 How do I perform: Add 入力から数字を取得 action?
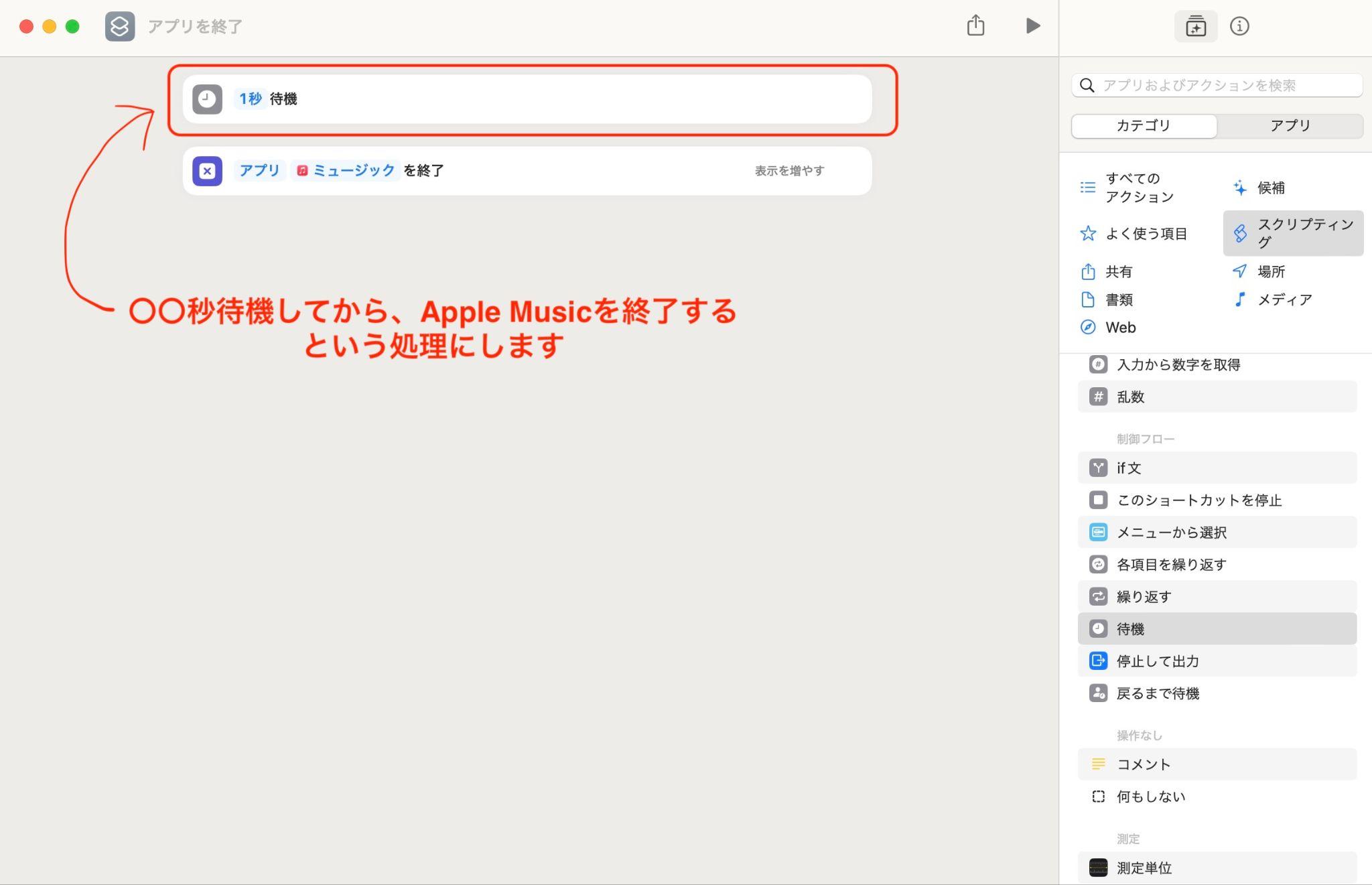[1217, 364]
